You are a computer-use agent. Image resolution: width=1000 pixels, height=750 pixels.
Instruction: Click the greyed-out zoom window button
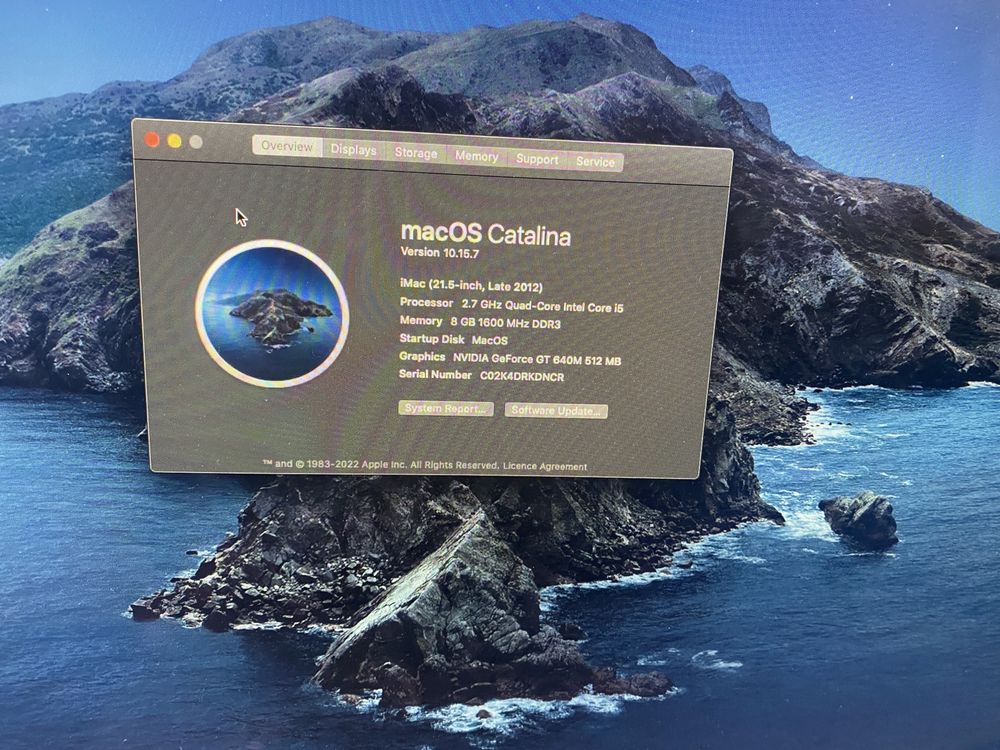[196, 142]
